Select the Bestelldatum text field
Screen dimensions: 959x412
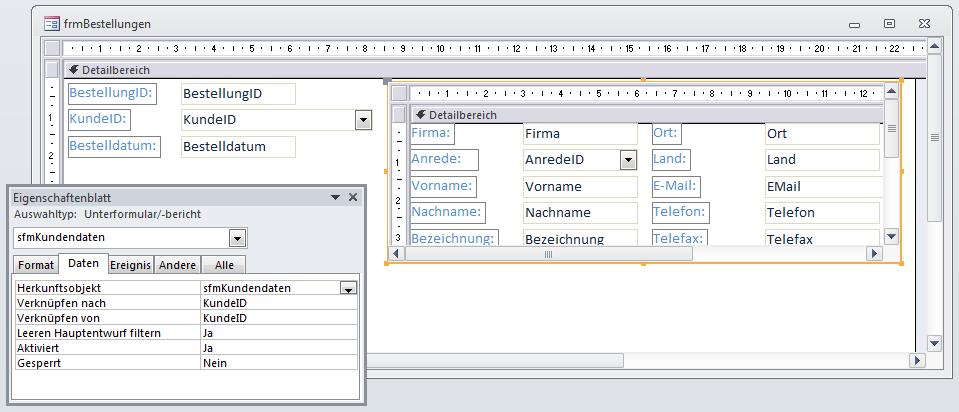tap(238, 146)
